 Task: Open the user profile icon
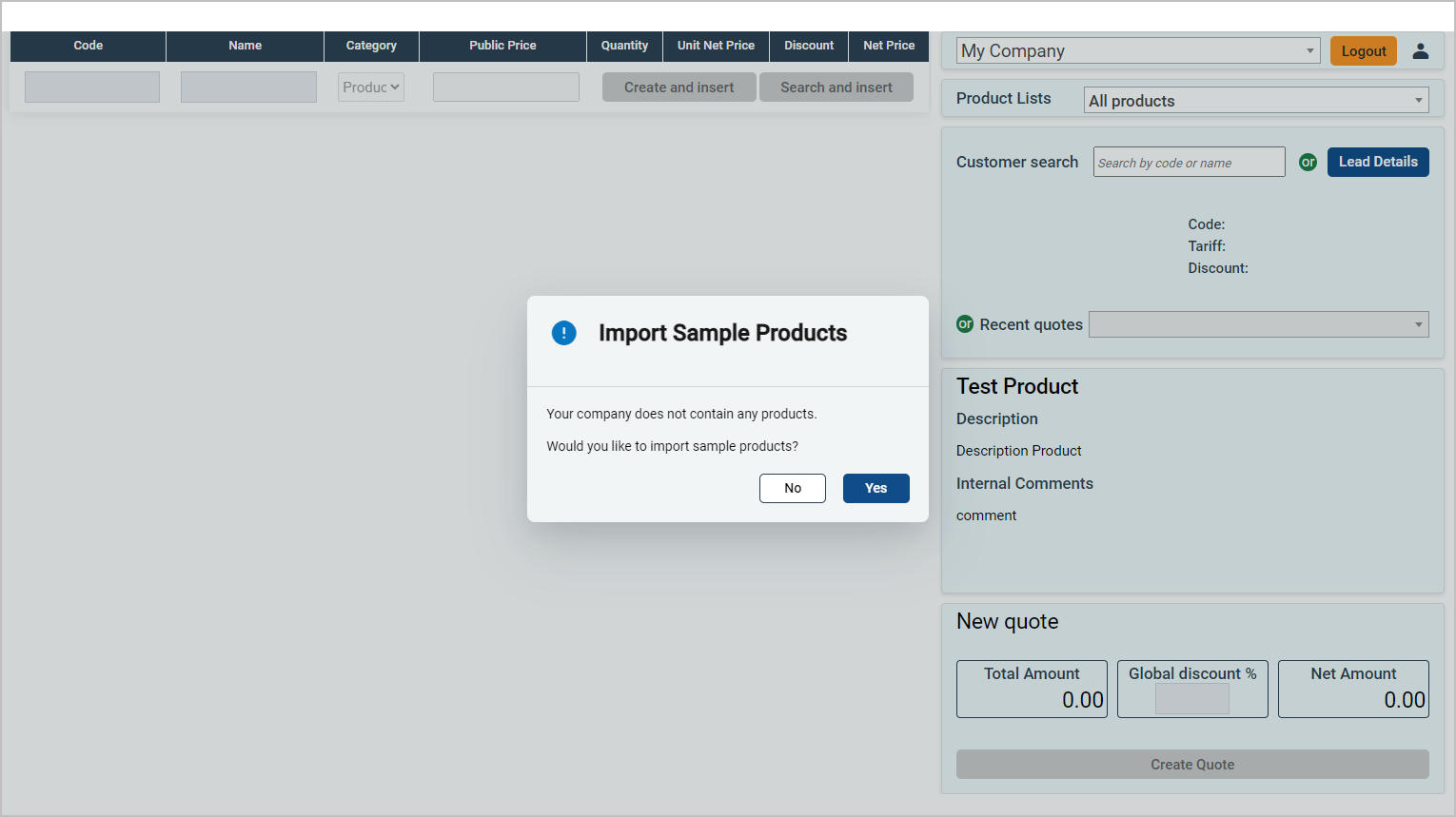pos(1421,51)
